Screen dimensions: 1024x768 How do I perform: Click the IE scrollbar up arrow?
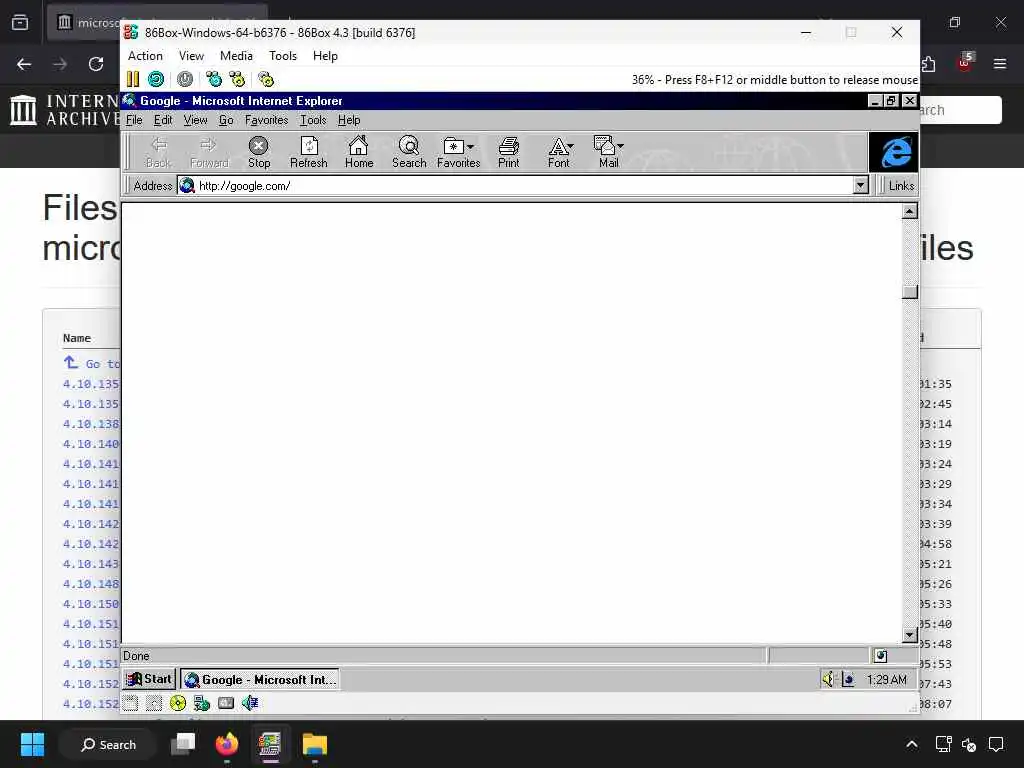[910, 211]
